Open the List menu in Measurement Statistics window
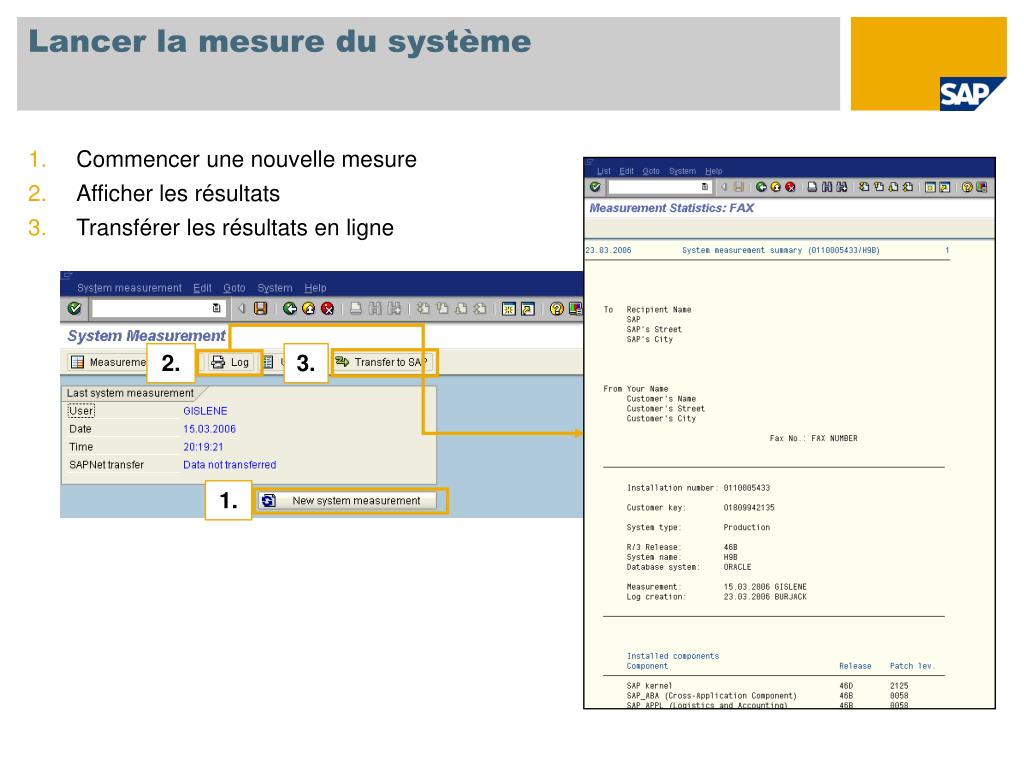 point(604,171)
